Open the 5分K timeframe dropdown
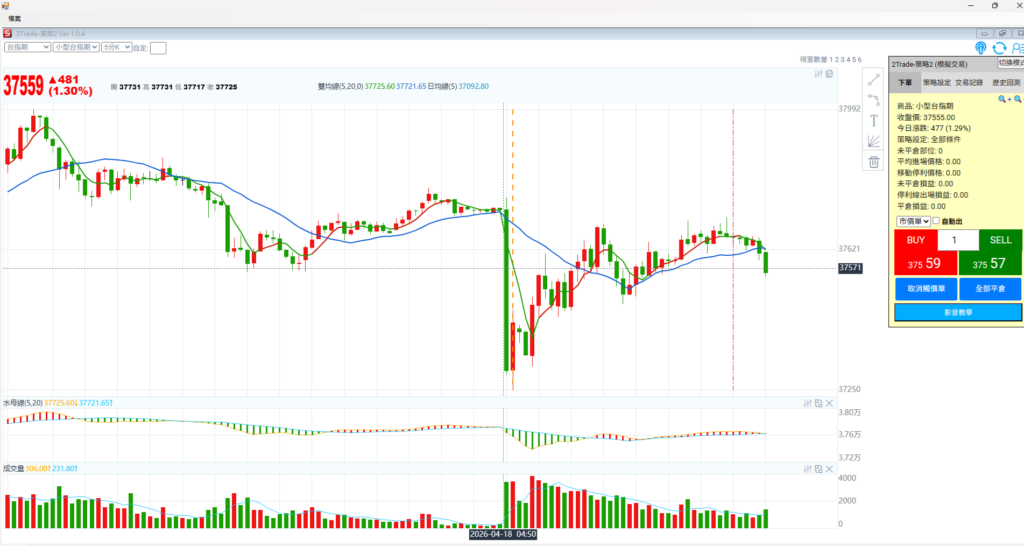The height and width of the screenshot is (546, 1024). 116,47
